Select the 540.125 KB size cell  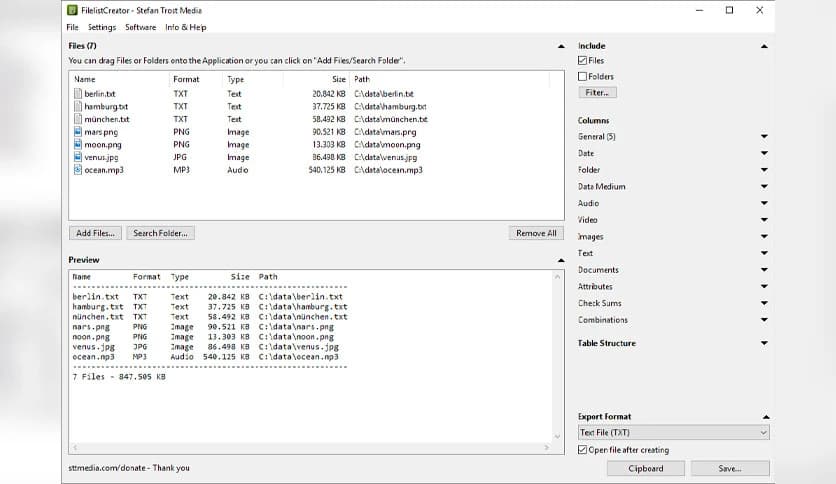pos(327,170)
